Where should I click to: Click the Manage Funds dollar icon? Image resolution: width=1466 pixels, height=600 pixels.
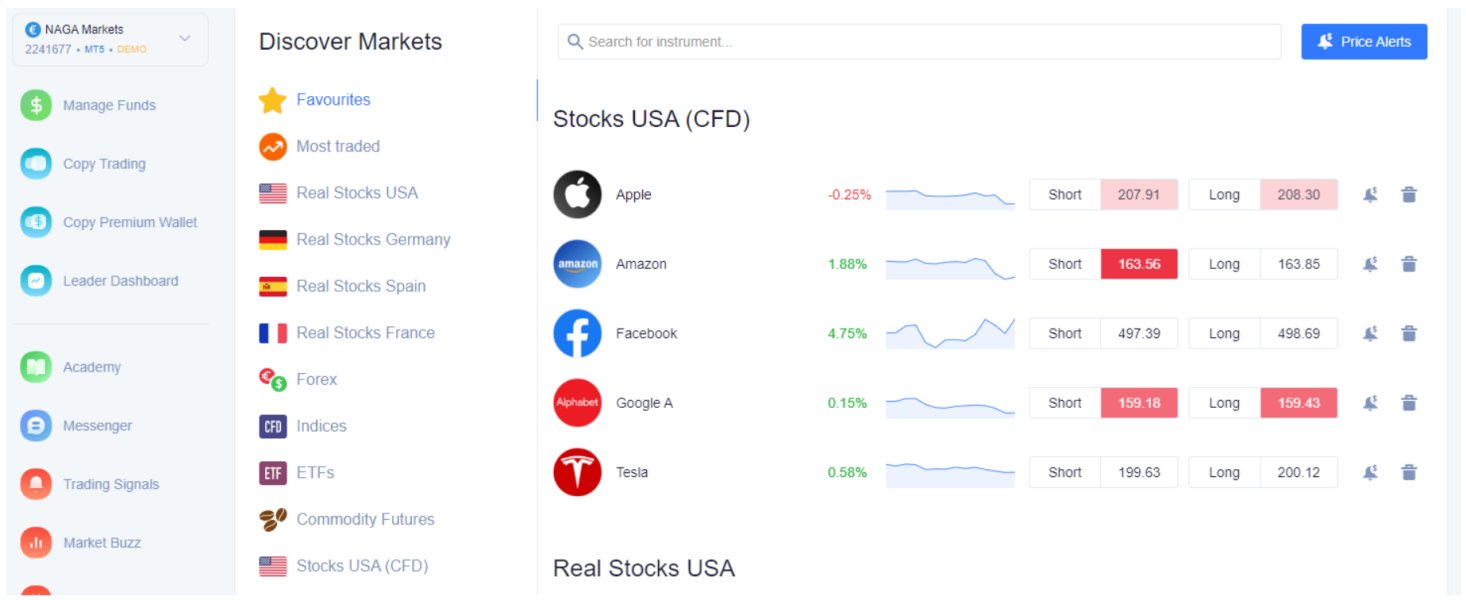[x=36, y=105]
